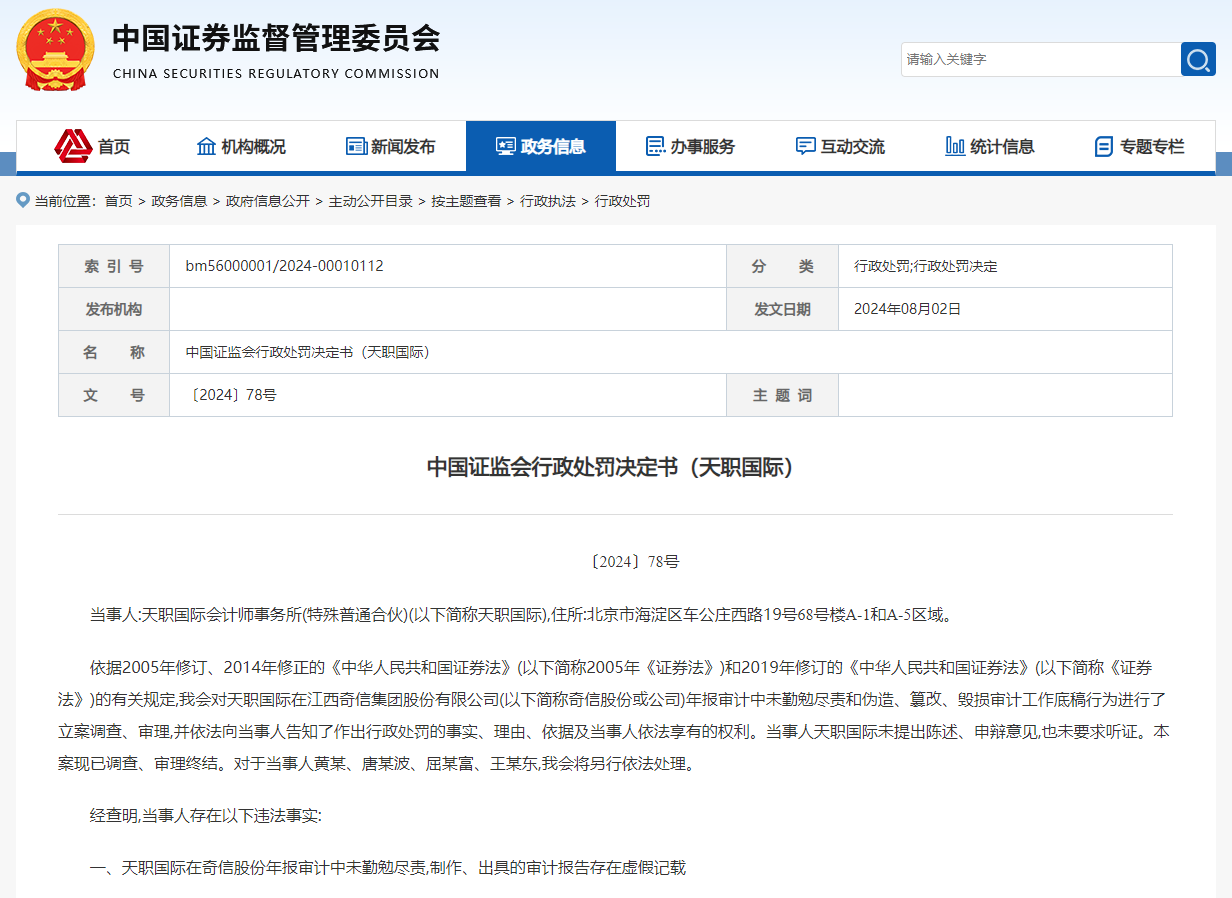Click the 主题词 header cell
This screenshot has height=898, width=1232.
[783, 395]
